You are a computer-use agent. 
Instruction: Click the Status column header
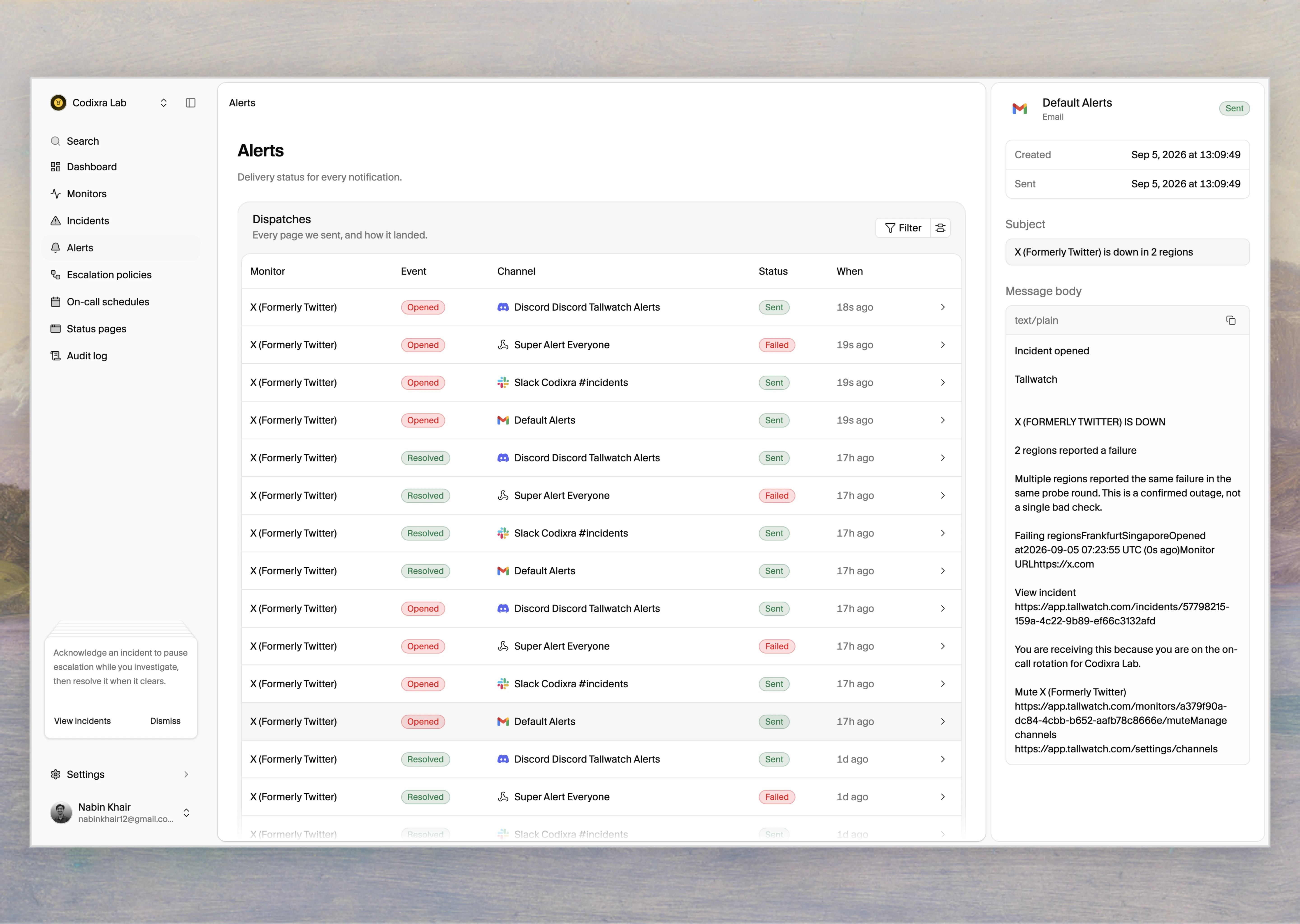[x=773, y=271]
